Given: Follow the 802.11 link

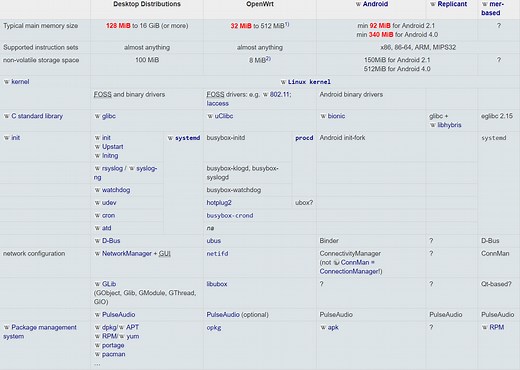Looking at the screenshot, I should click(x=280, y=94).
